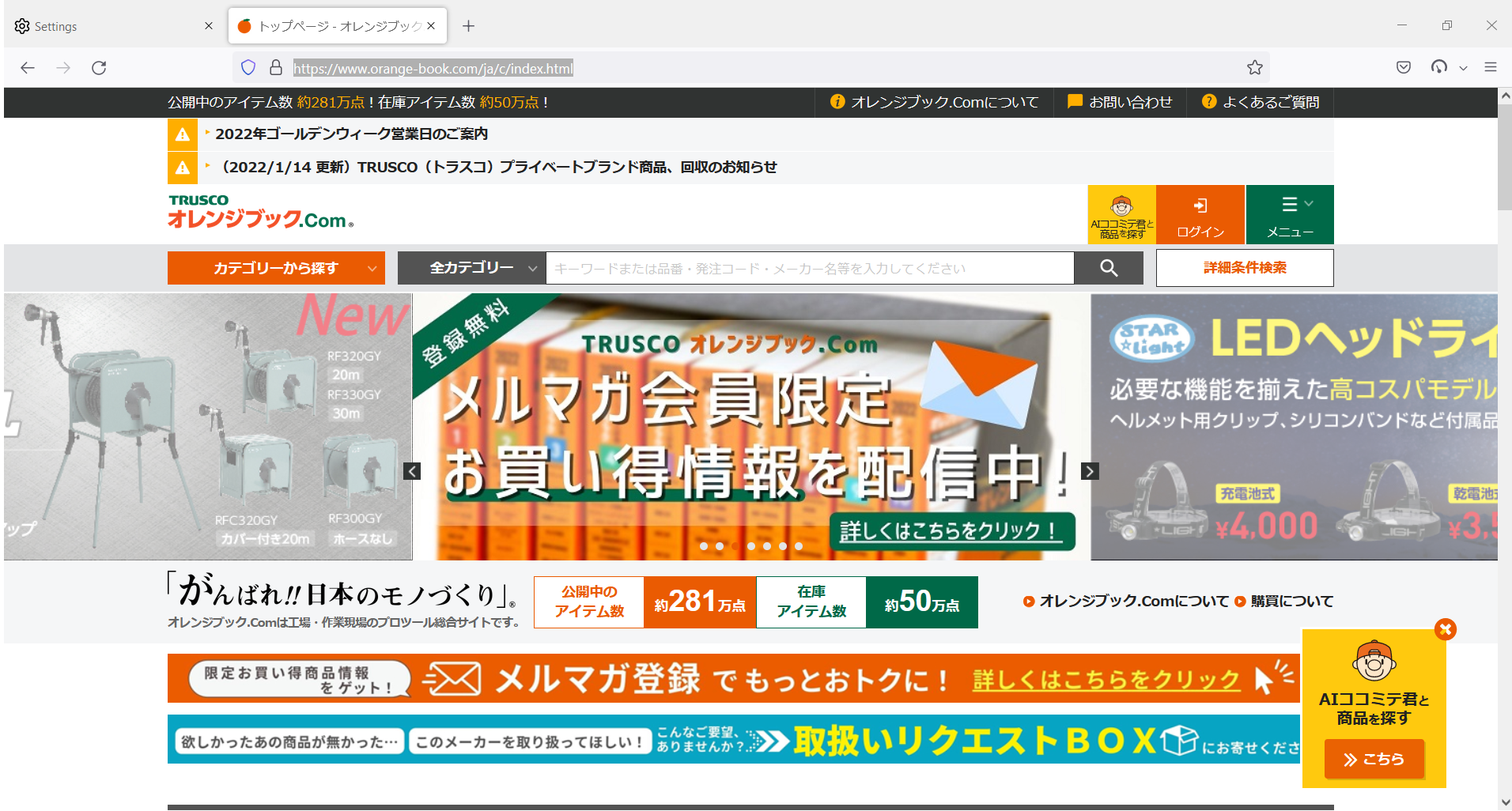Select the third (active) carousel dot
Image resolution: width=1512 pixels, height=811 pixels.
tap(735, 546)
